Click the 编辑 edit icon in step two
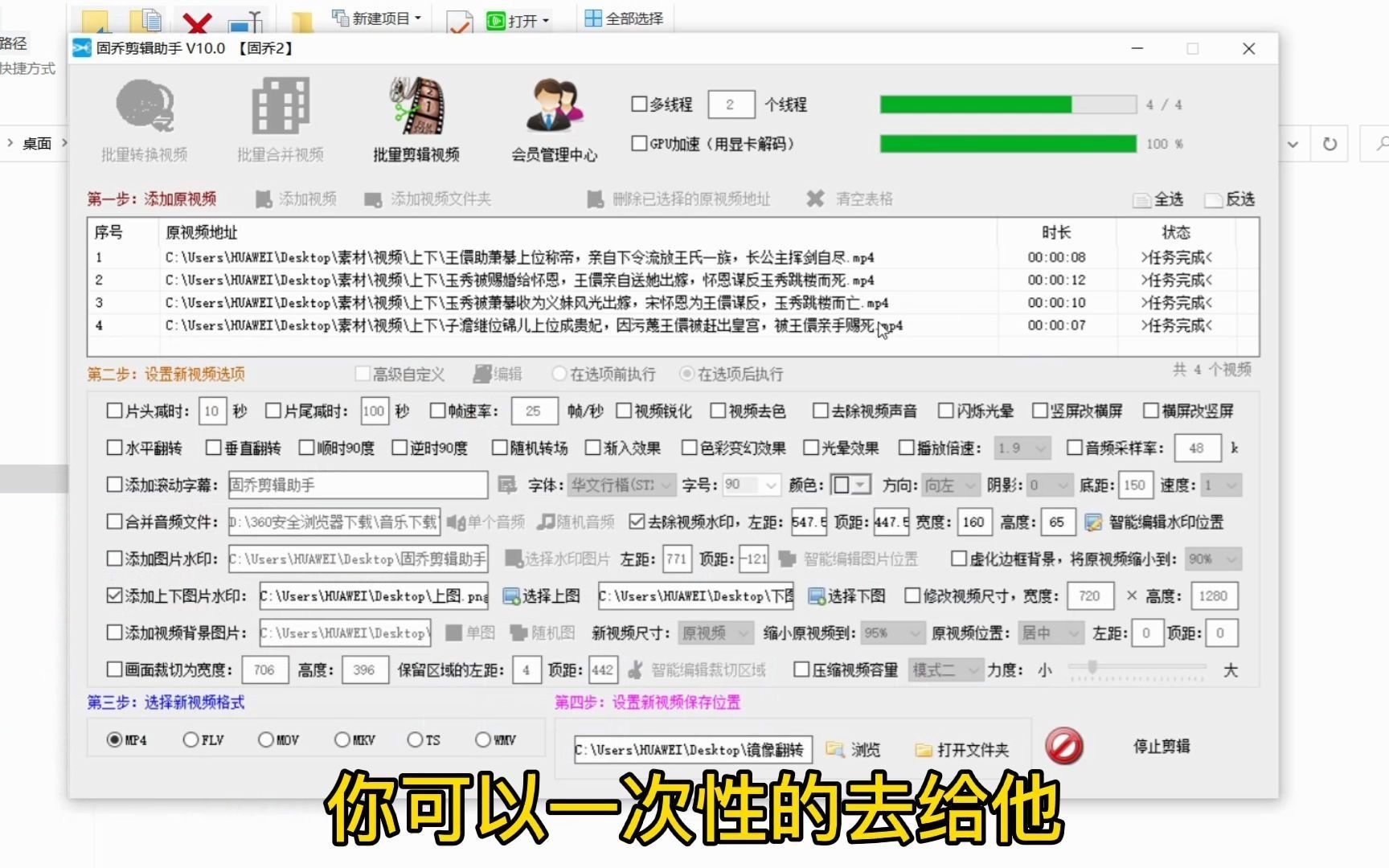1389x868 pixels. 482,374
